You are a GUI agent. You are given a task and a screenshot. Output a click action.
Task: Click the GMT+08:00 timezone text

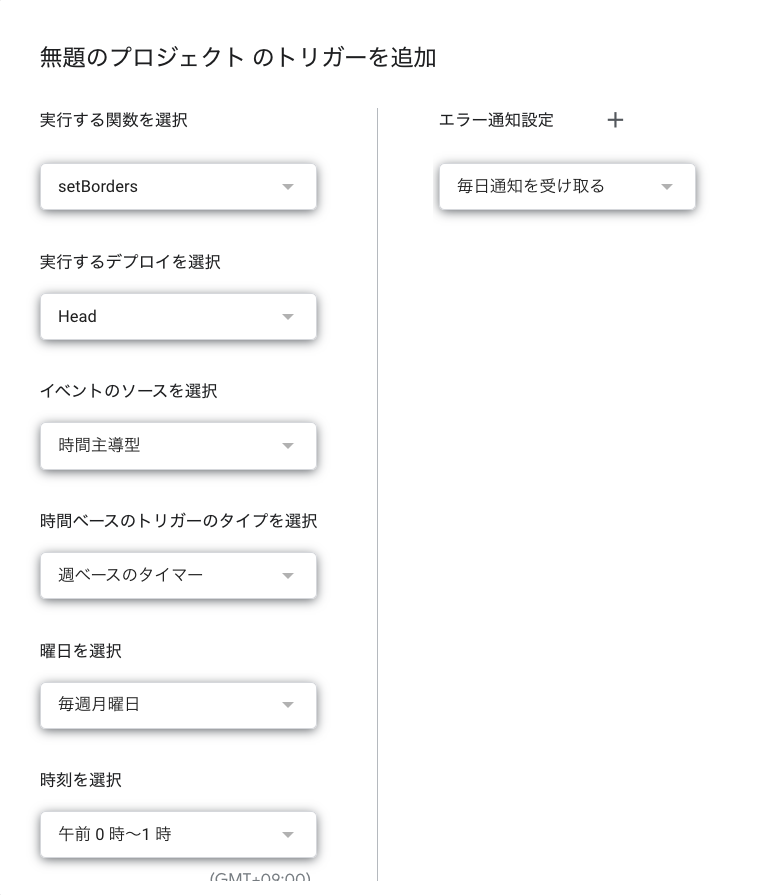(x=260, y=879)
